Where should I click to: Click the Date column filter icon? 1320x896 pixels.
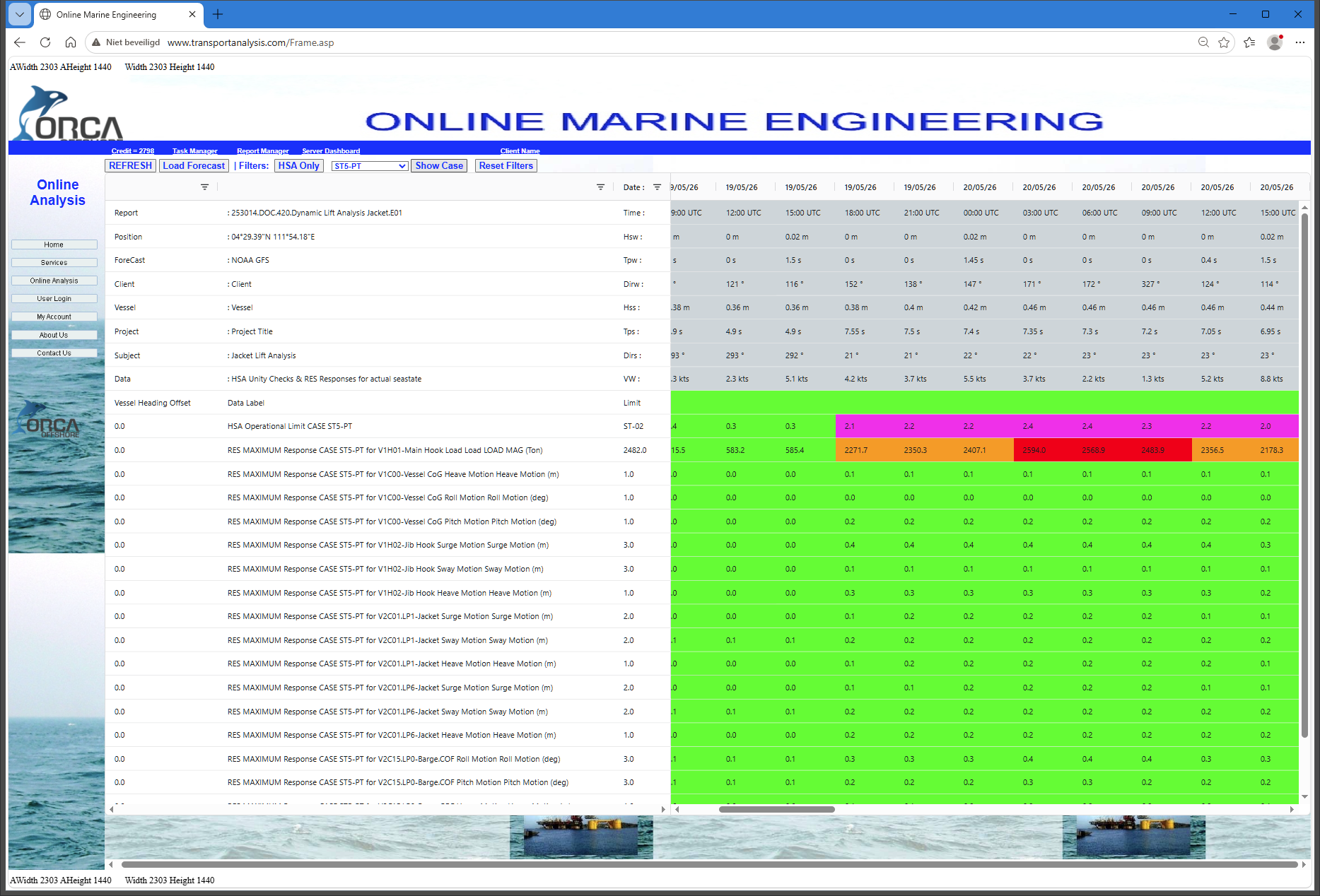click(x=657, y=187)
